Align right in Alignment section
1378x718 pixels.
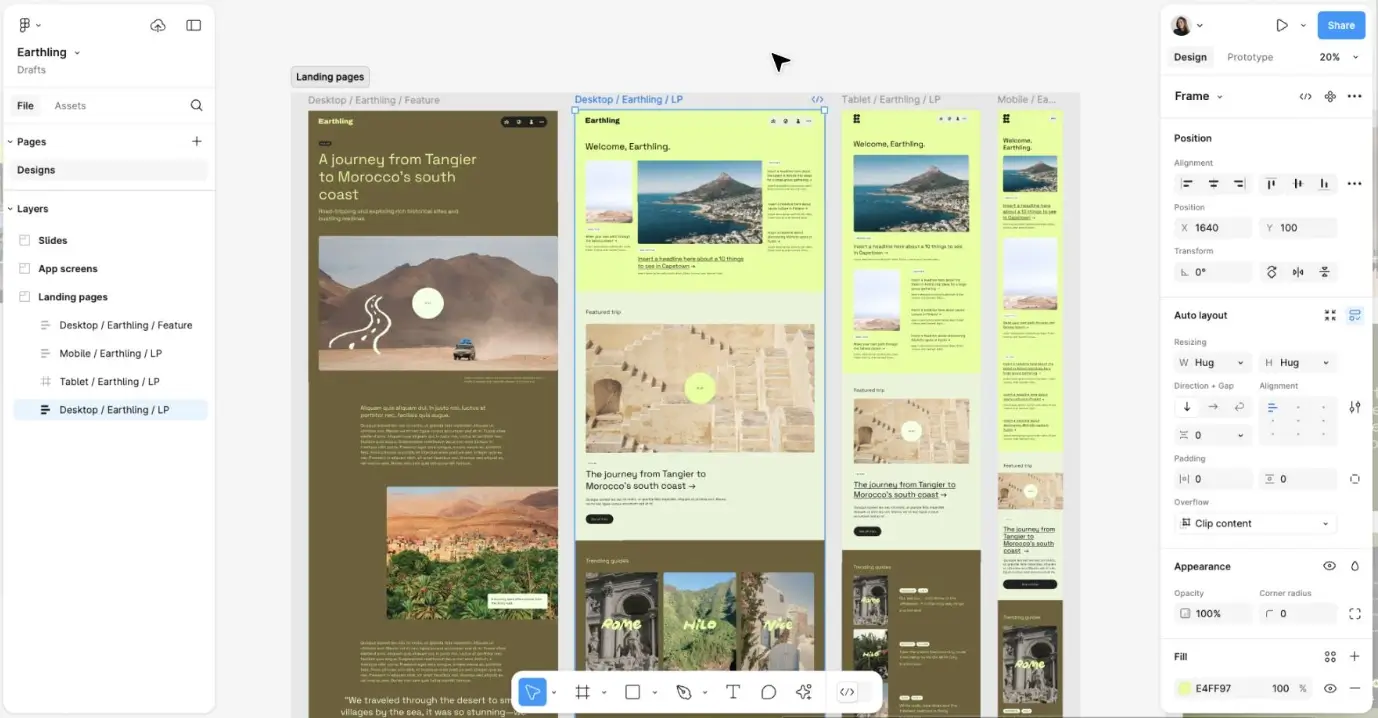(x=1239, y=184)
